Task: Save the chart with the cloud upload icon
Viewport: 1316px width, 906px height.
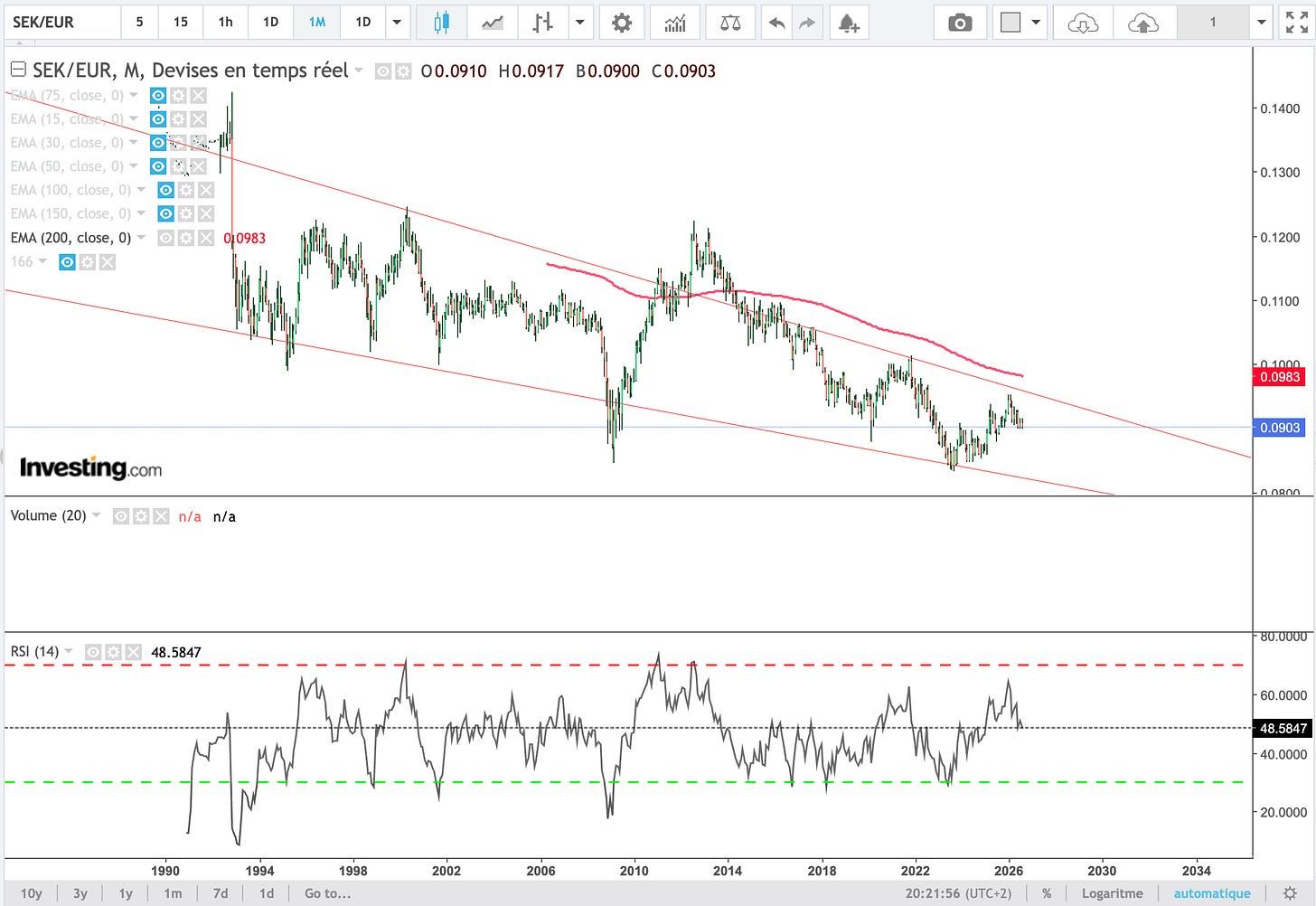Action: pyautogui.click(x=1143, y=23)
